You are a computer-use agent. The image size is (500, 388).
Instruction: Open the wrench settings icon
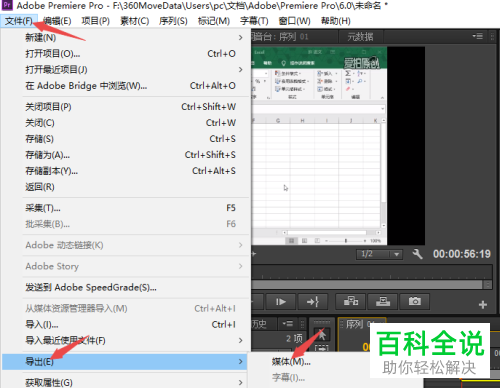click(417, 254)
